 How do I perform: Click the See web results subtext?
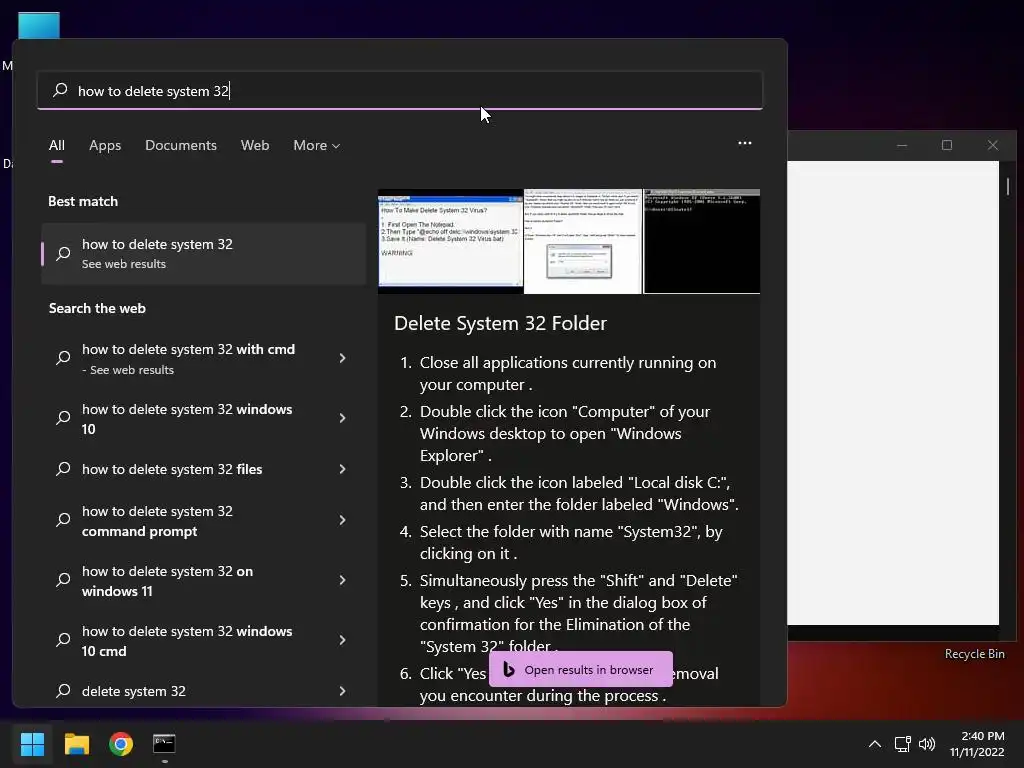click(x=123, y=264)
